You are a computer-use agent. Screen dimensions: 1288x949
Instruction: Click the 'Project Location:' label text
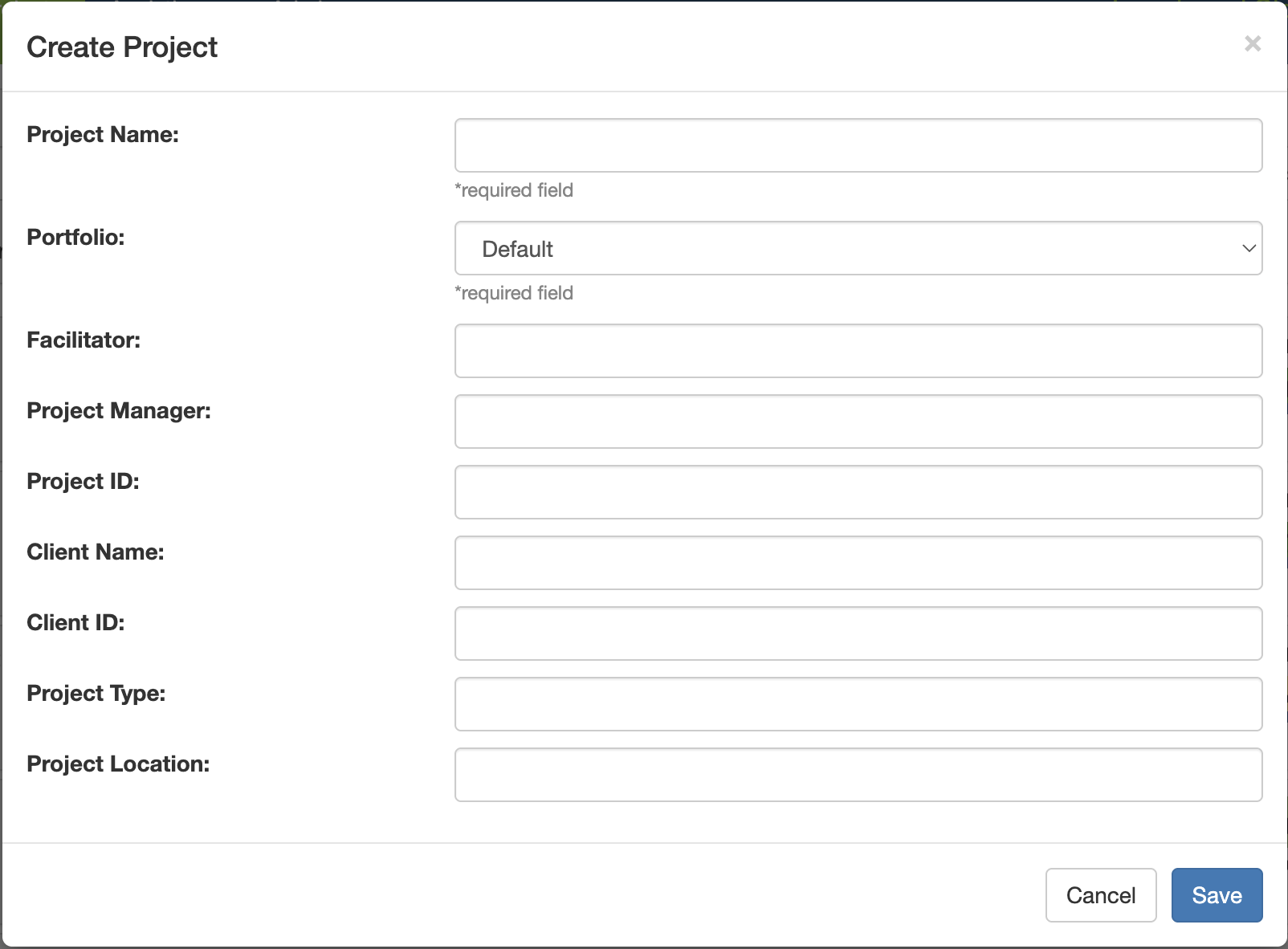[118, 764]
